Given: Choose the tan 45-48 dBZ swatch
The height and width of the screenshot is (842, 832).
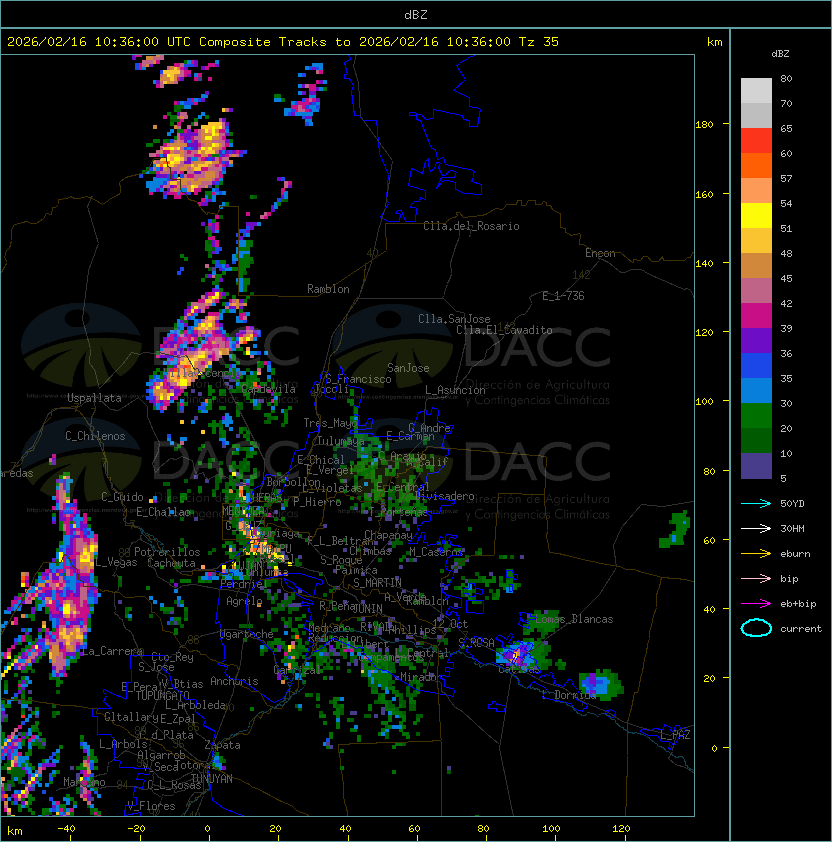Looking at the screenshot, I should tap(756, 265).
